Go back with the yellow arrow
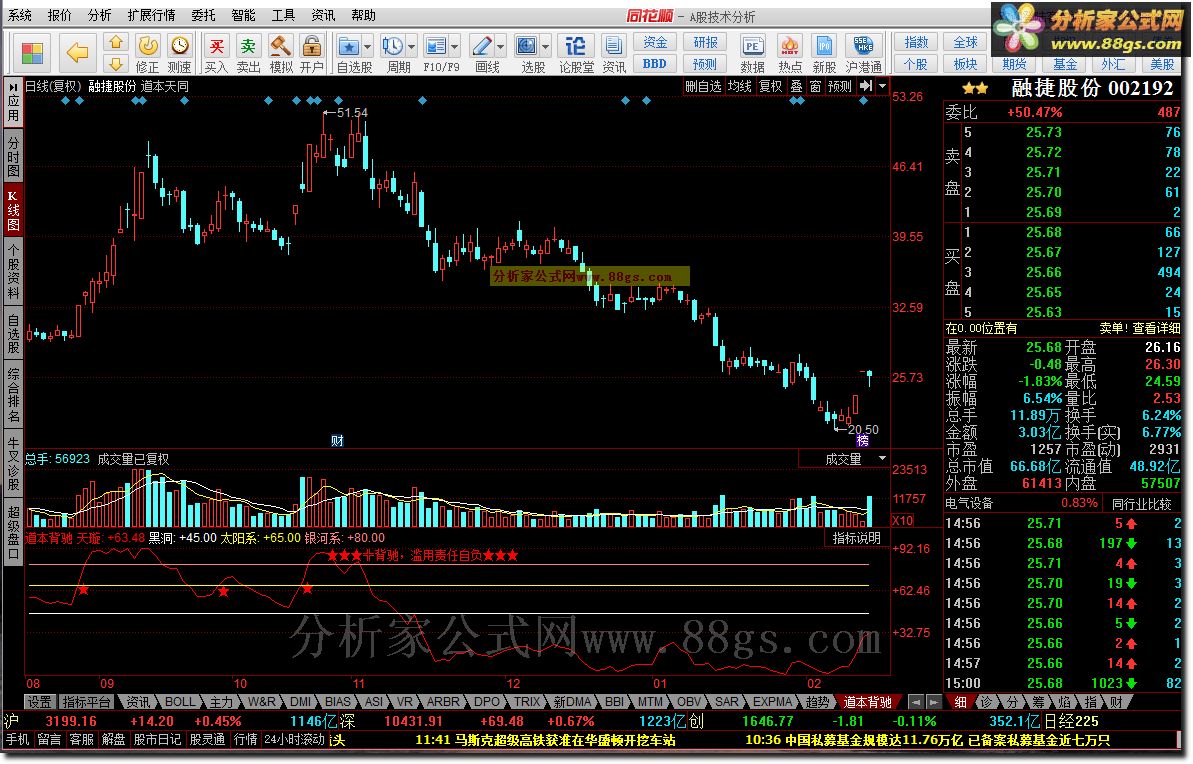The width and height of the screenshot is (1193, 764). pos(78,53)
